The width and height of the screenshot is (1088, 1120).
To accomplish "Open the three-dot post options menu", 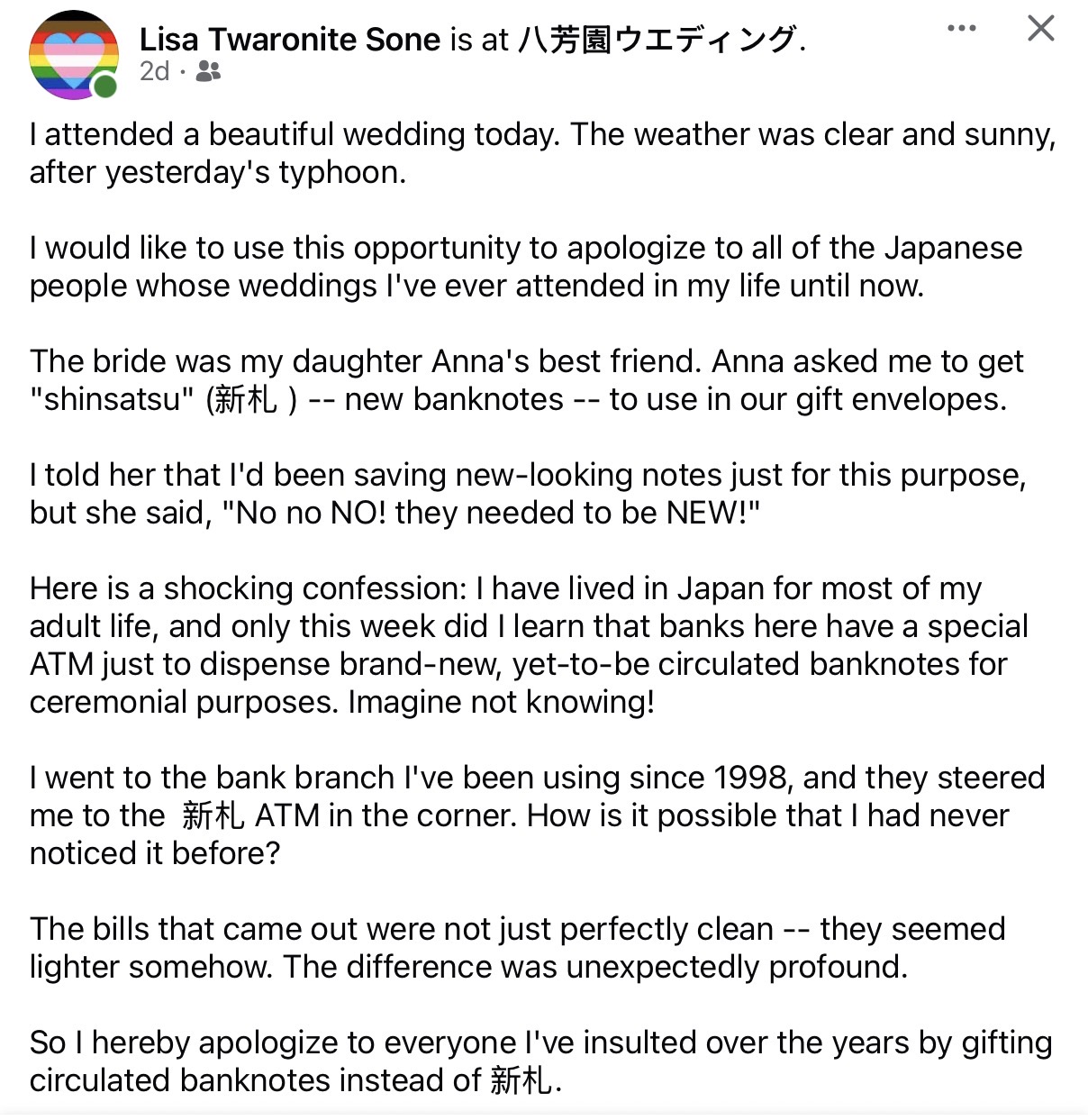I will tap(961, 28).
